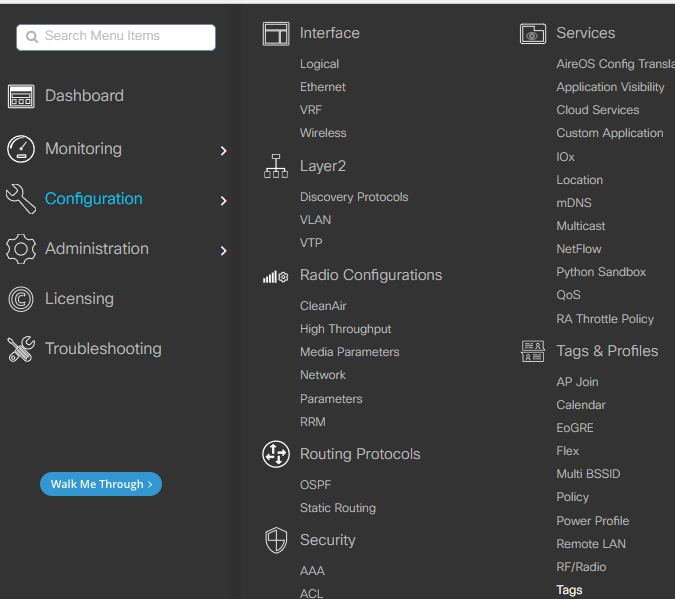Open Parameters under Radio Configurations
The image size is (675, 599).
(331, 399)
